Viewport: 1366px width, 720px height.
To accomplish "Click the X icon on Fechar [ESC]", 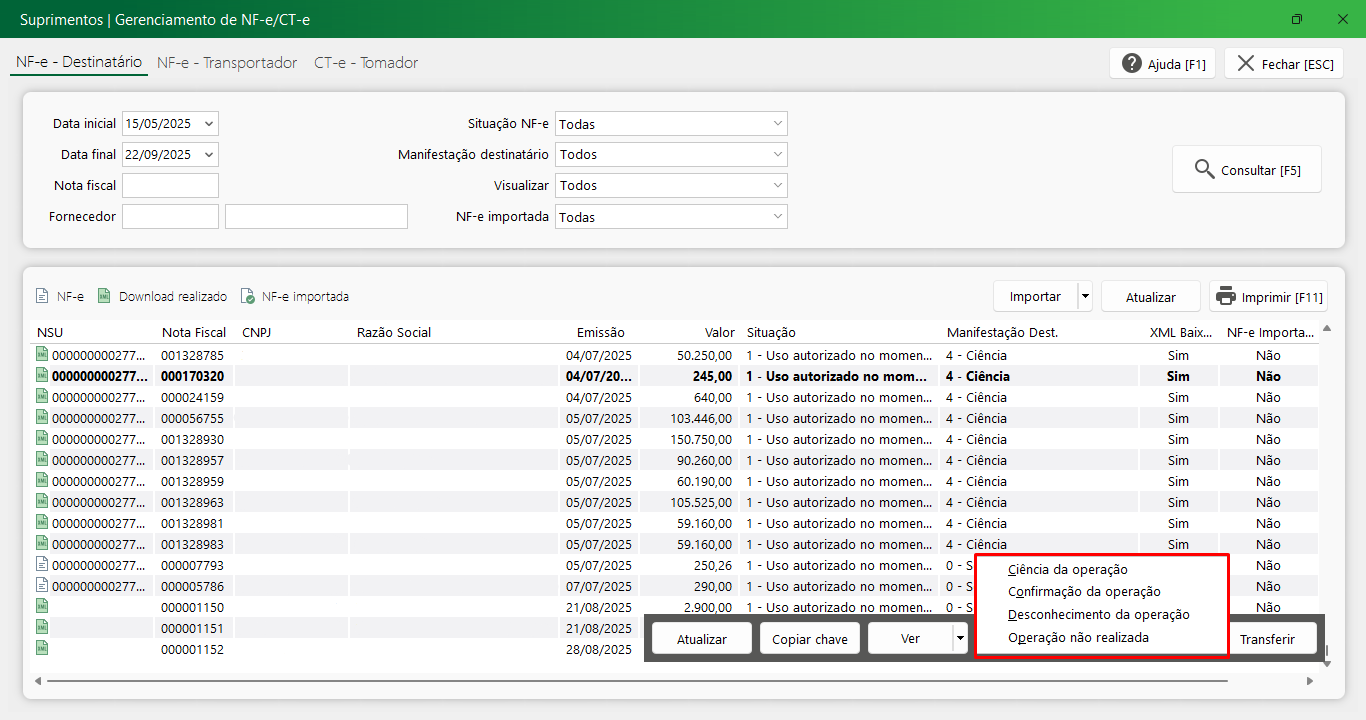I will [x=1245, y=63].
